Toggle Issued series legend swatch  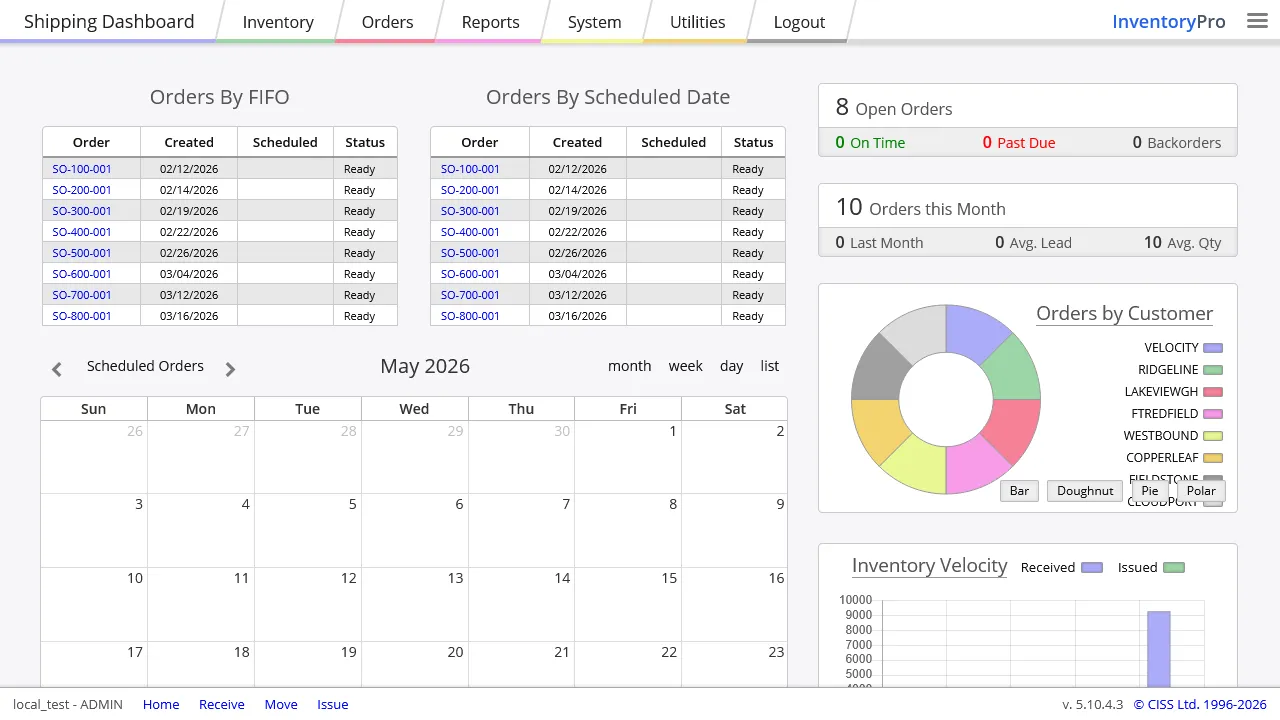coord(1174,568)
